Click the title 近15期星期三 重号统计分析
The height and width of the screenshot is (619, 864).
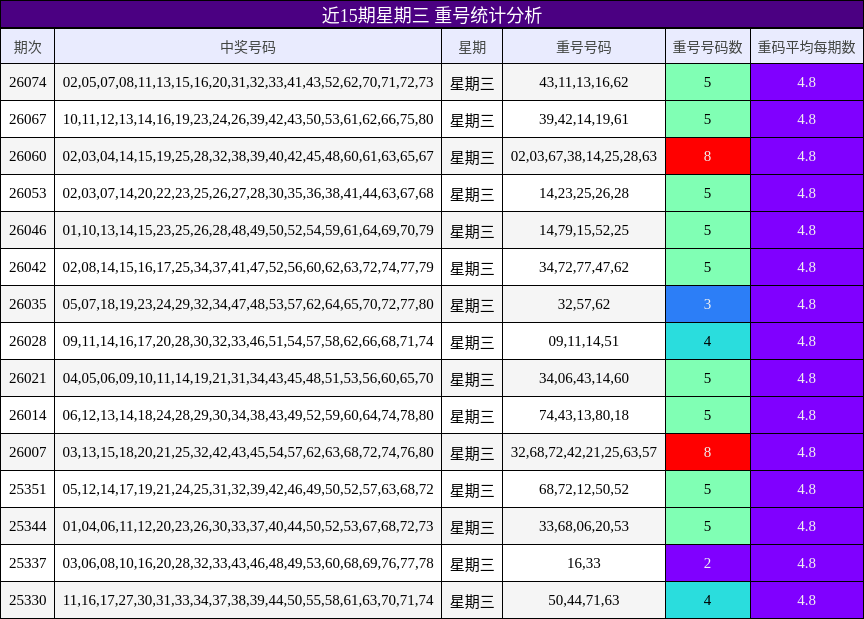pyautogui.click(x=432, y=14)
